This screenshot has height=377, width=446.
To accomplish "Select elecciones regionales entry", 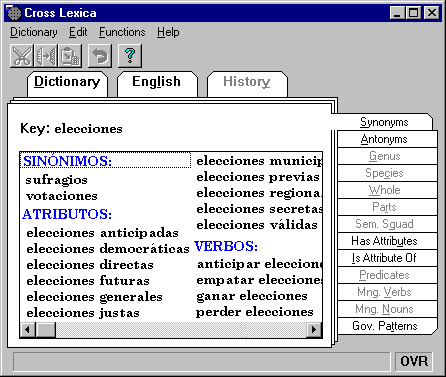I will tap(259, 193).
